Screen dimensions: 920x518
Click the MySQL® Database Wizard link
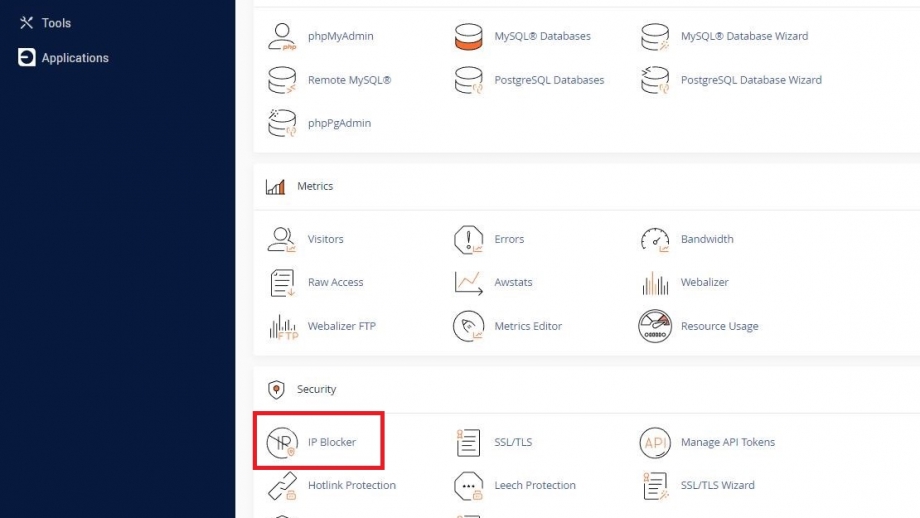744,36
